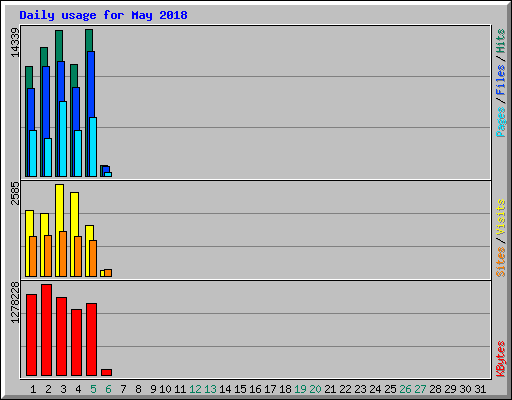Select the orange sites bar for day 5

[x=93, y=258]
